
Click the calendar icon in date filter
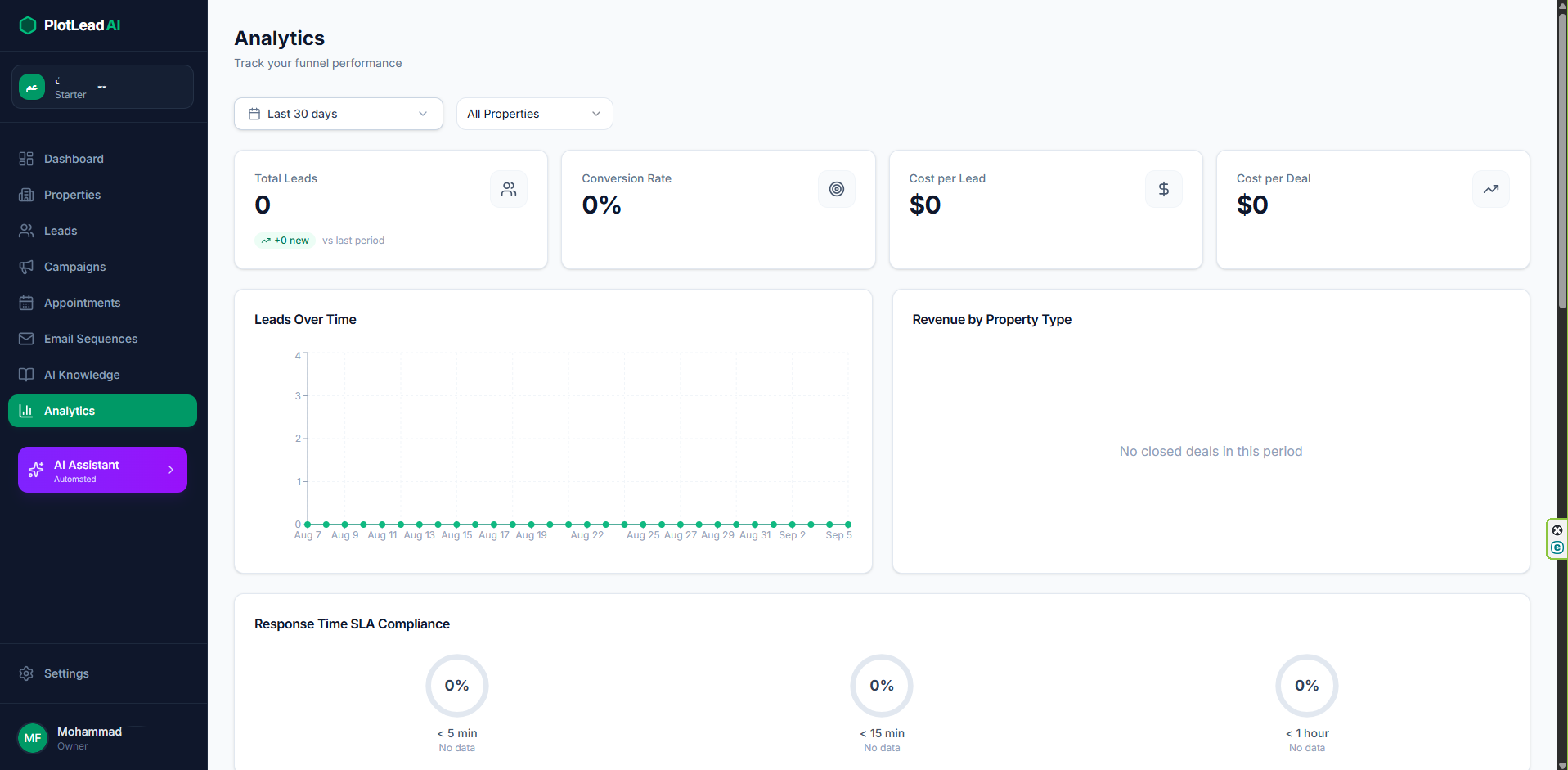point(254,114)
